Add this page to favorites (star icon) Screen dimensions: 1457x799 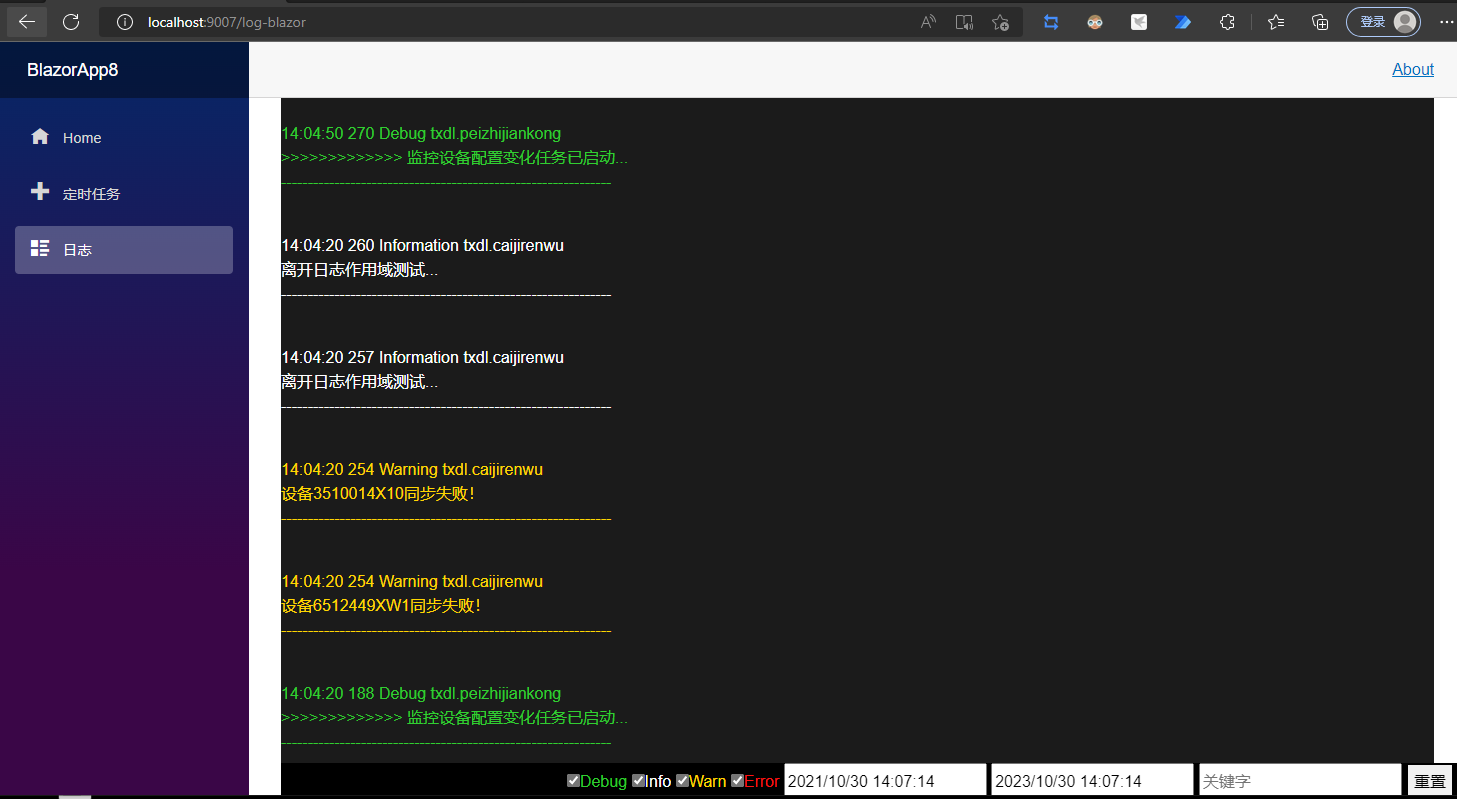[1000, 22]
